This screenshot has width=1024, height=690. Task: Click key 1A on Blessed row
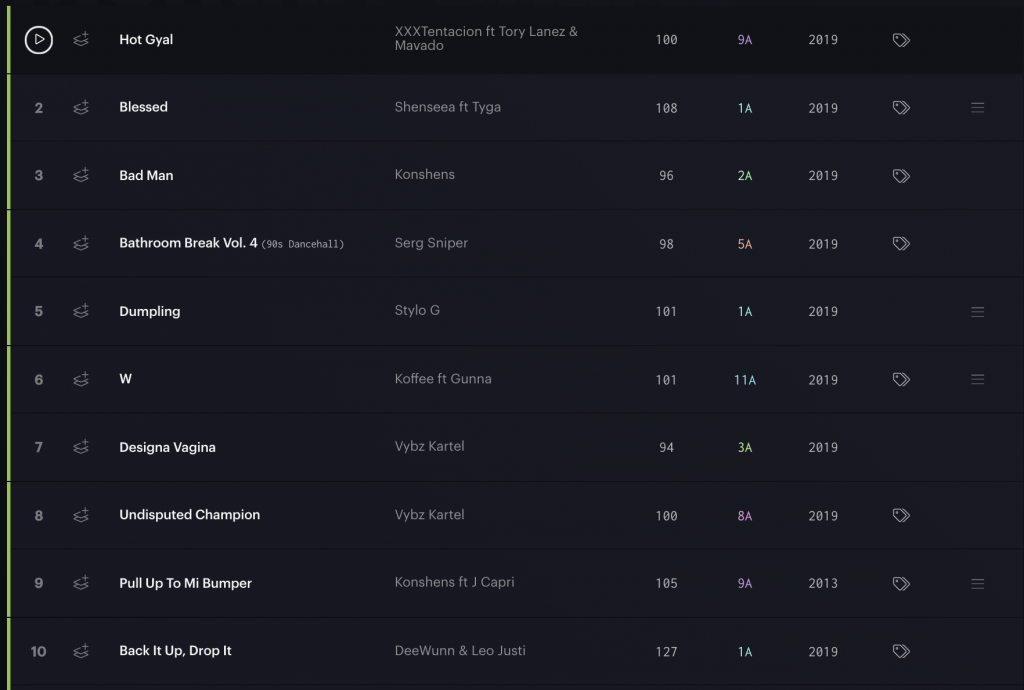[744, 108]
